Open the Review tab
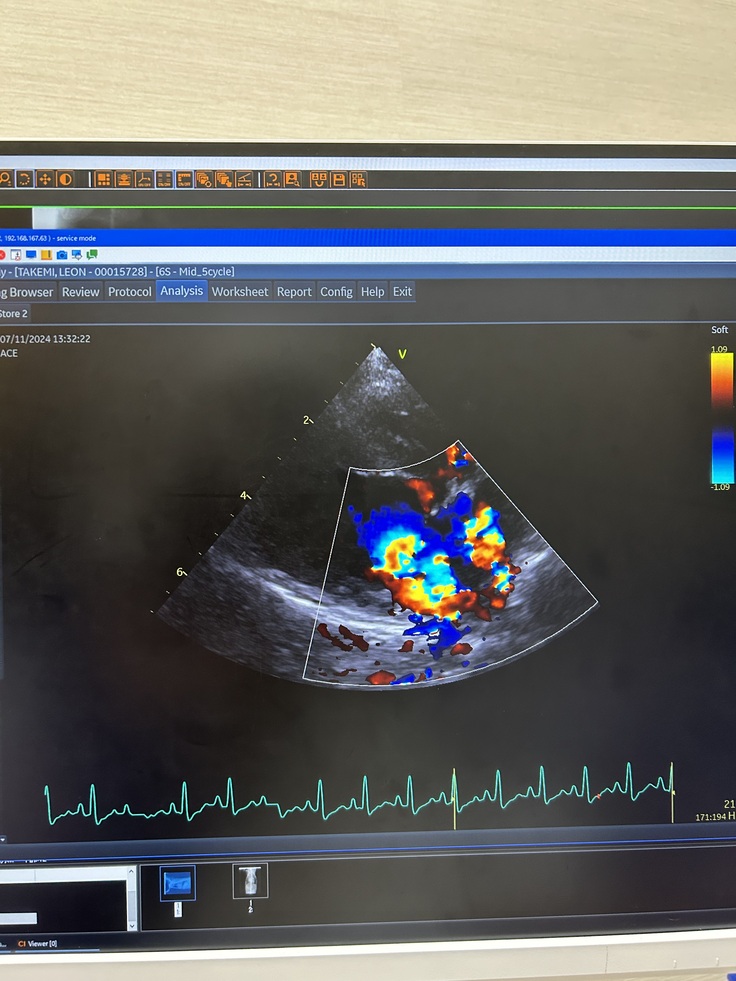The width and height of the screenshot is (736, 981). coord(80,292)
